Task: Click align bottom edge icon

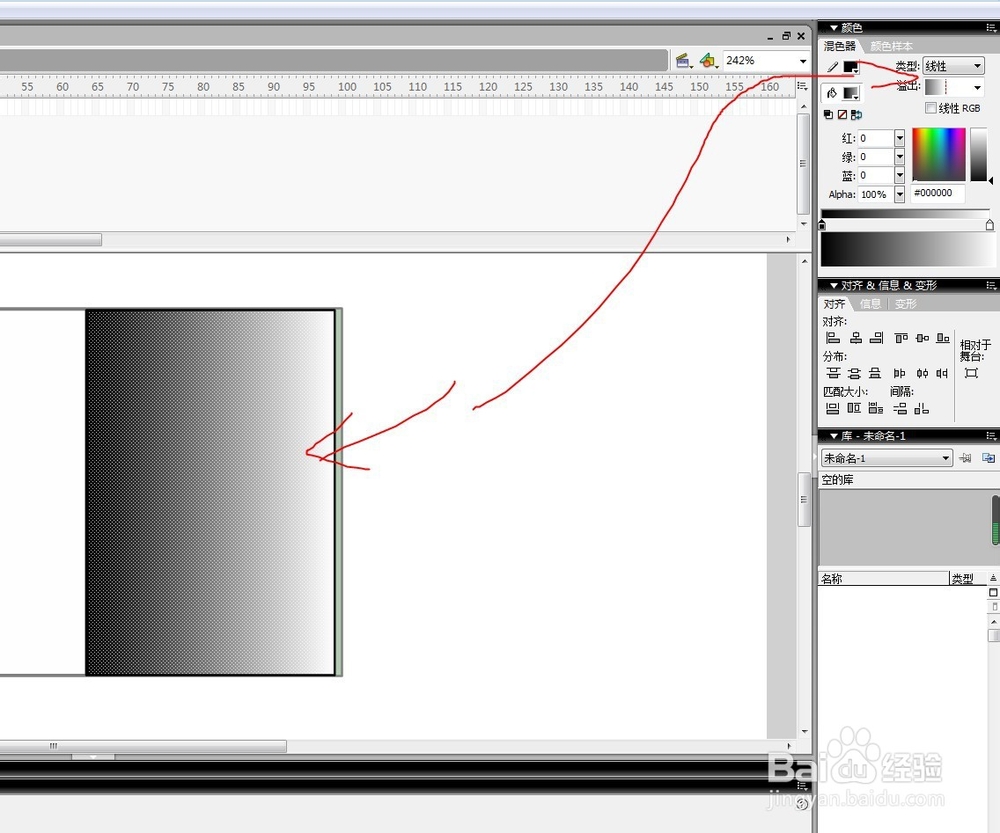Action: coord(943,338)
